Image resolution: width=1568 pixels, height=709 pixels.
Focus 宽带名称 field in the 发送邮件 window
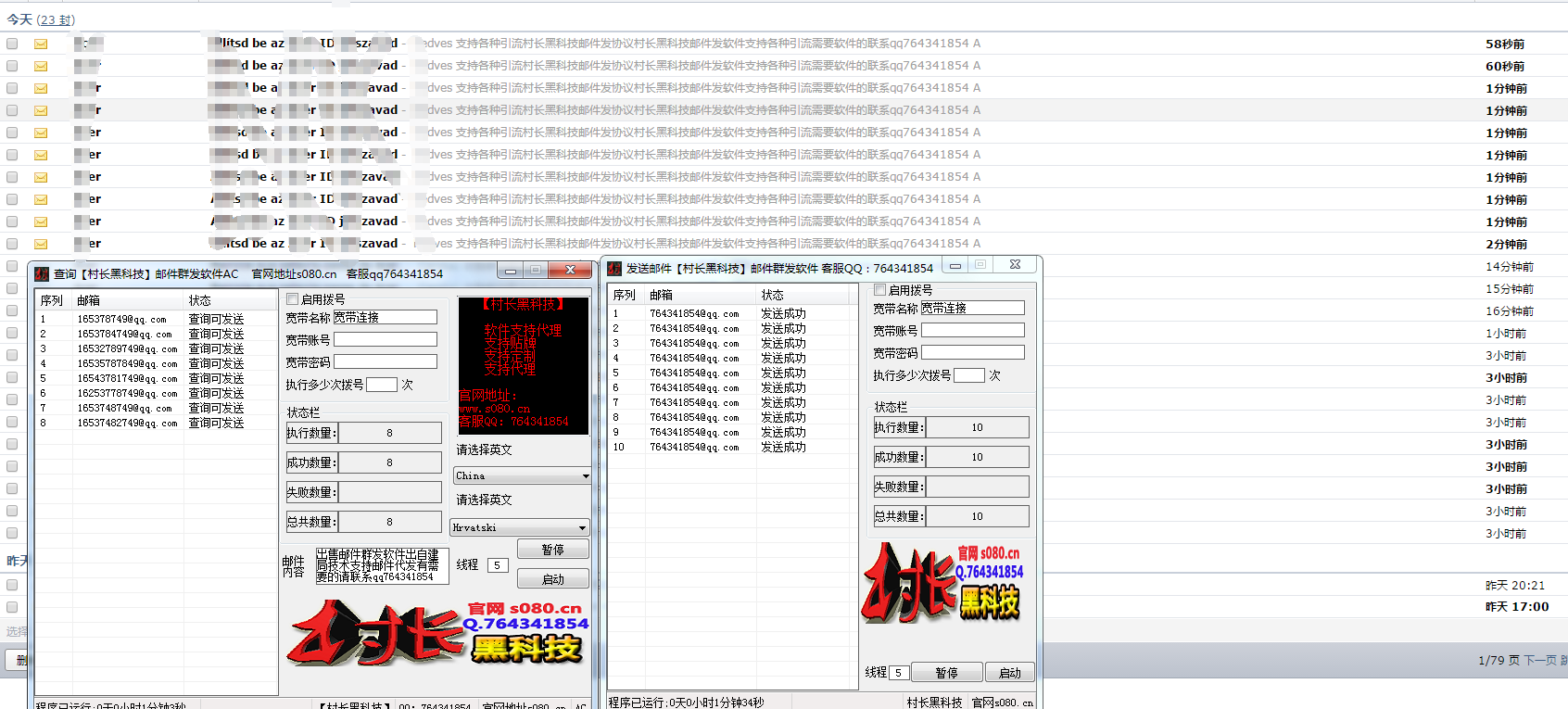point(972,308)
